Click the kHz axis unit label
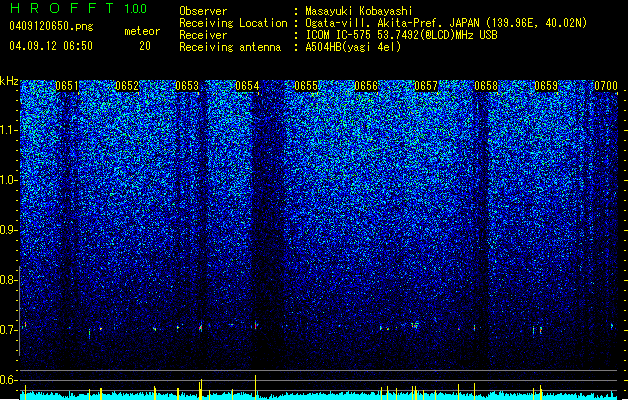This screenshot has height=400, width=629. coord(9,81)
